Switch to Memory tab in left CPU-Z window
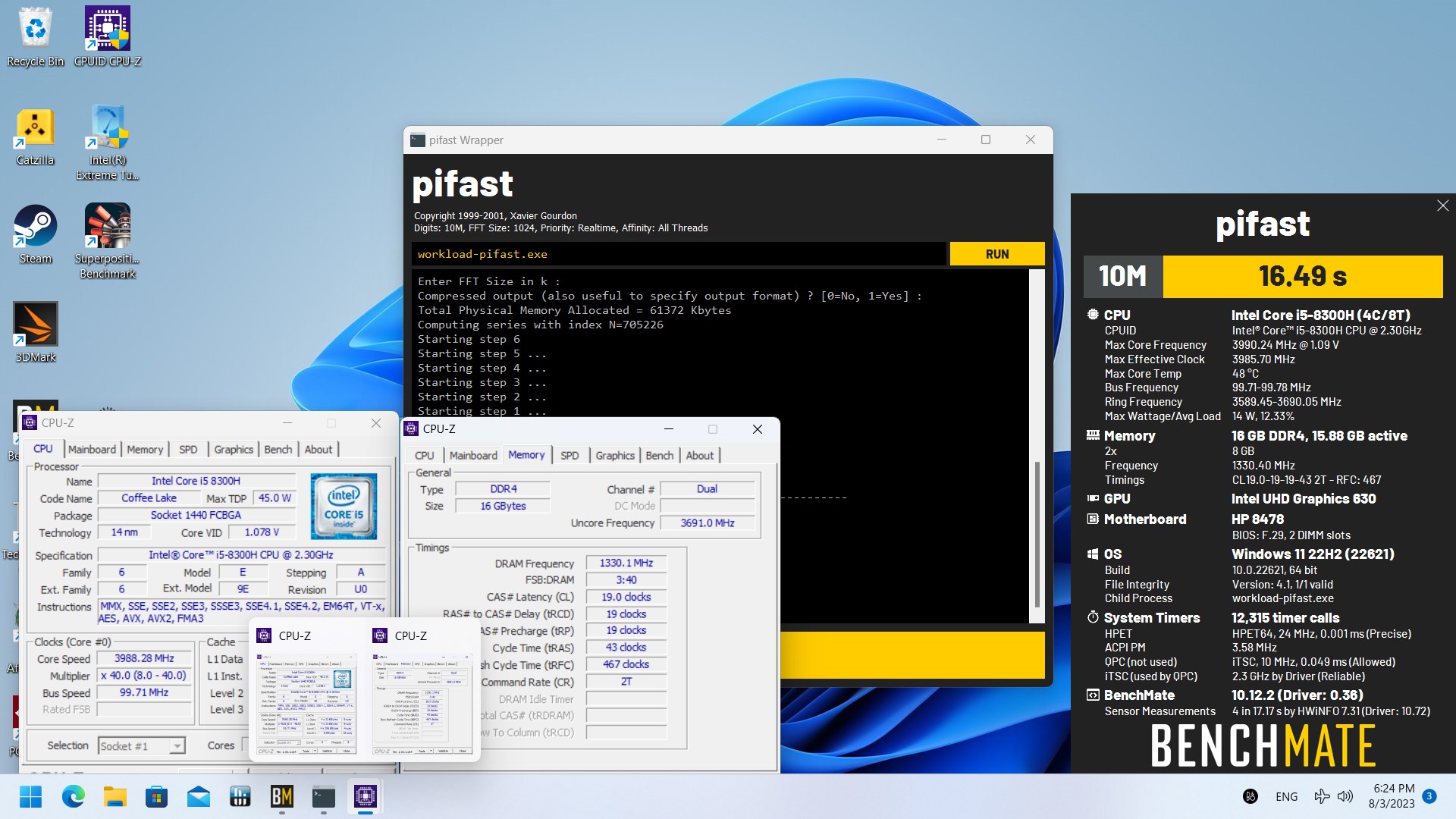1456x819 pixels. 145,449
